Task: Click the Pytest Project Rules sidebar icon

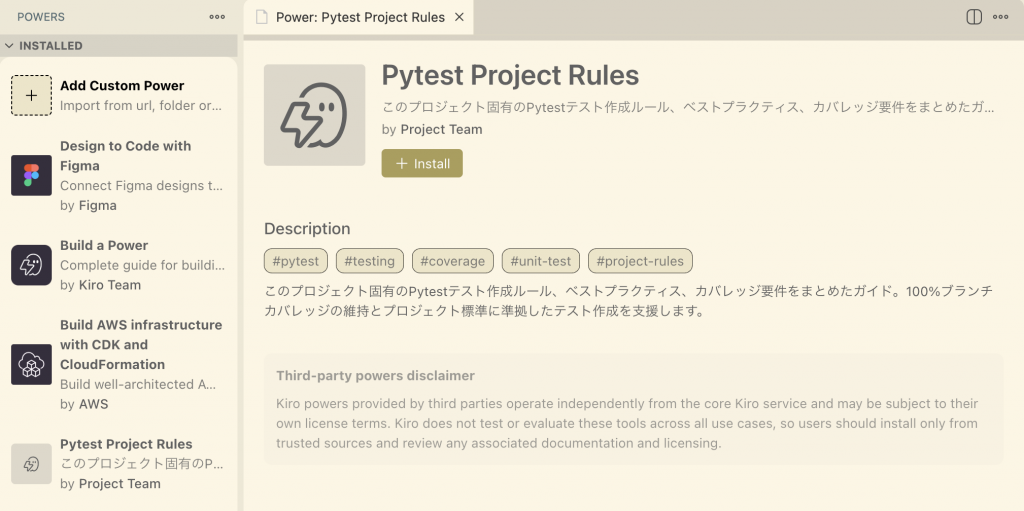Action: click(x=31, y=464)
